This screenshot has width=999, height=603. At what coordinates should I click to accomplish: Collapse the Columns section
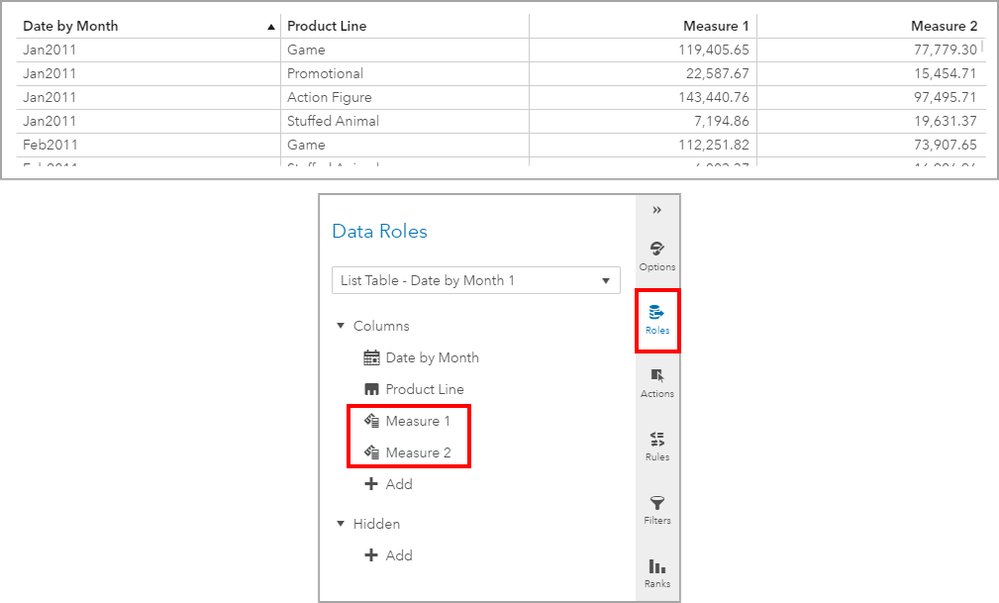[340, 326]
